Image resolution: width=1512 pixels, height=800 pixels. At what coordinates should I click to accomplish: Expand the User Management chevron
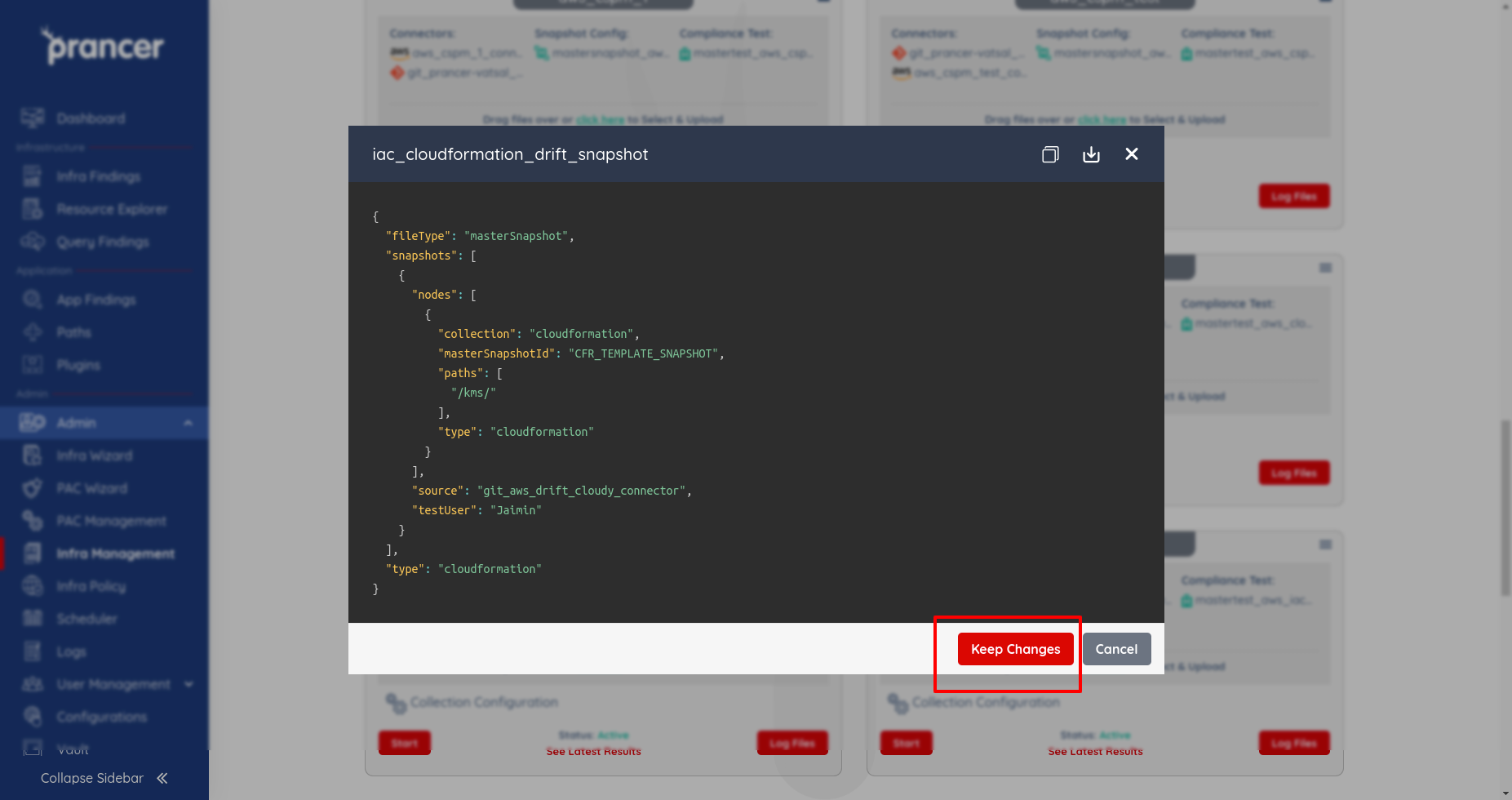click(x=188, y=684)
